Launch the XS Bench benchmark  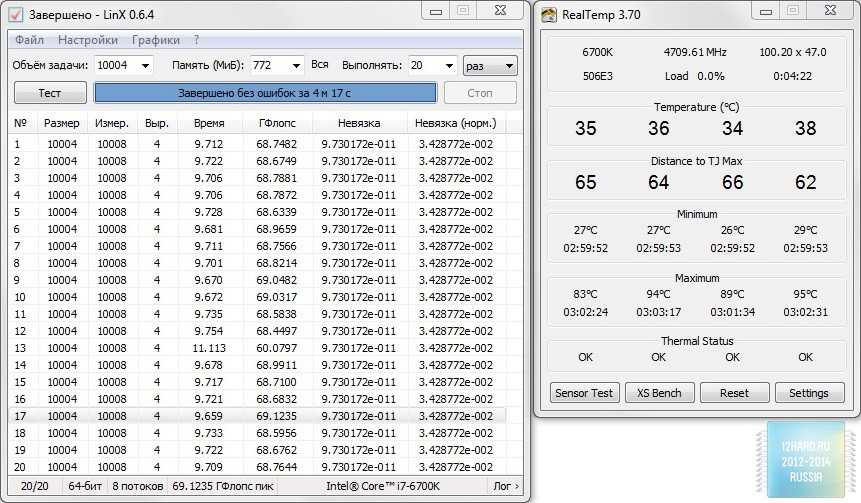[659, 393]
